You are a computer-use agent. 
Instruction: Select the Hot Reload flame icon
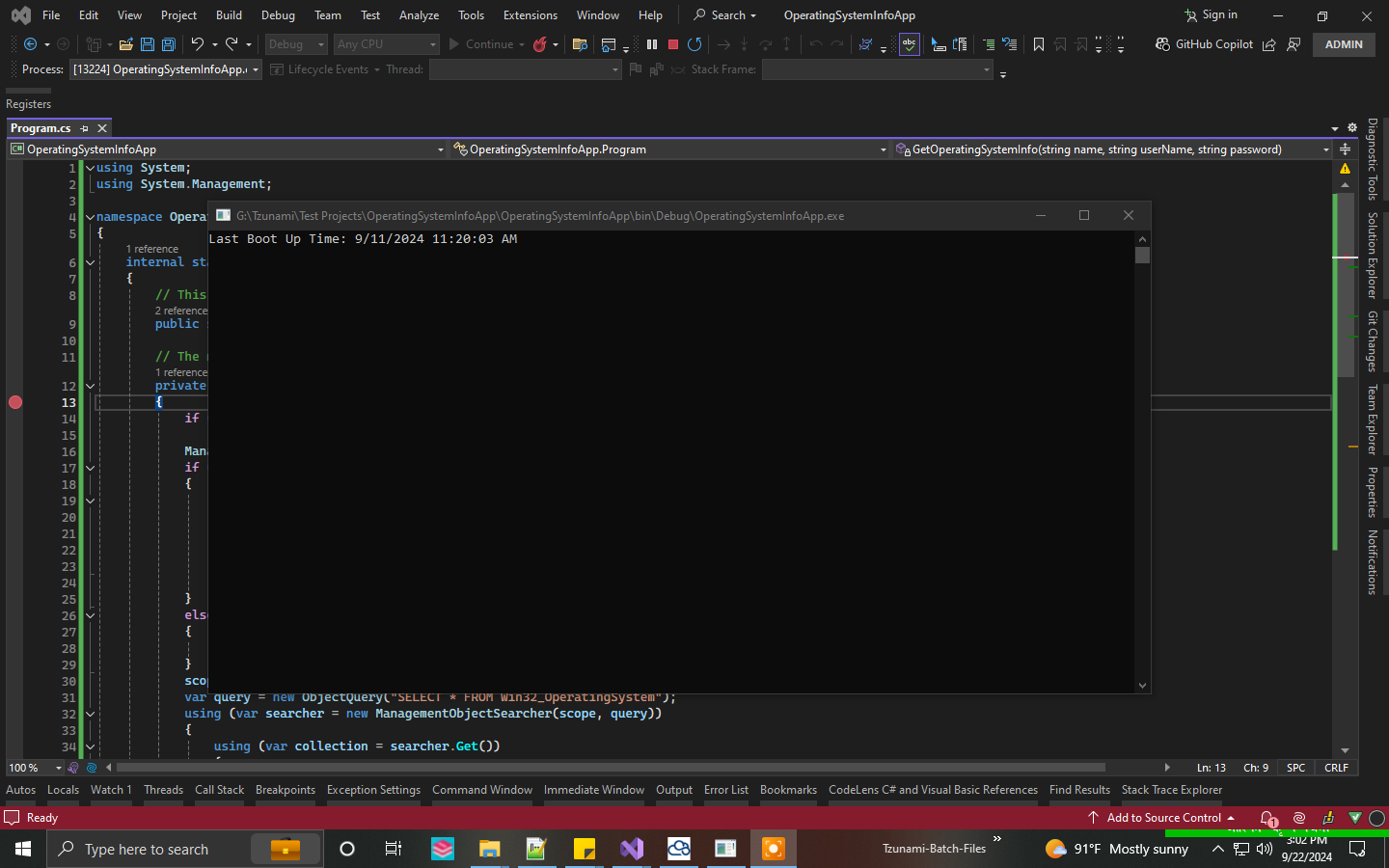[539, 43]
